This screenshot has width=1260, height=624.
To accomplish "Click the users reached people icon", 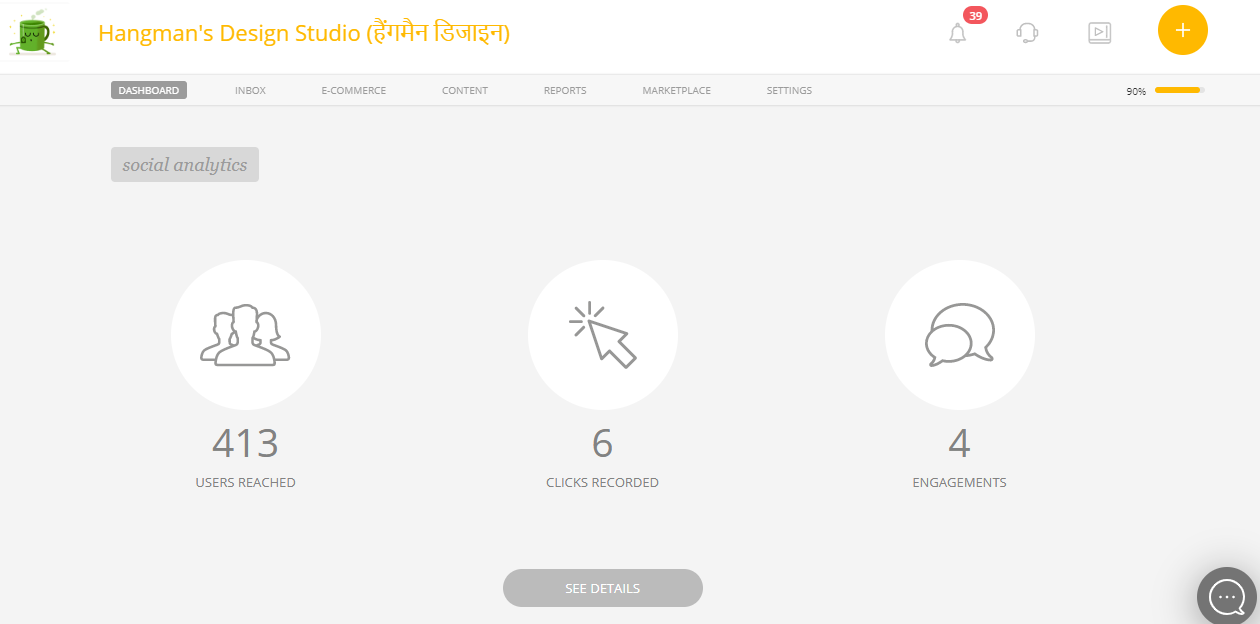I will coord(246,335).
